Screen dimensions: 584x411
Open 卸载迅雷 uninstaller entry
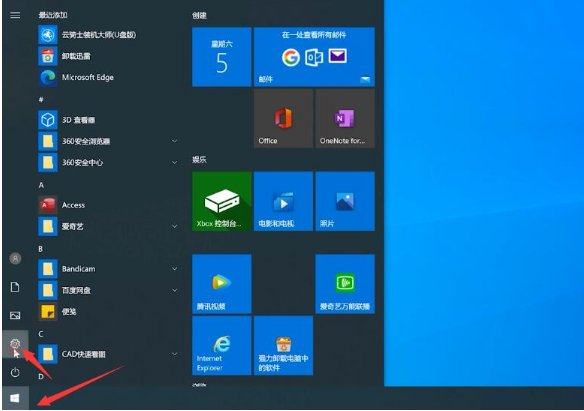point(109,56)
